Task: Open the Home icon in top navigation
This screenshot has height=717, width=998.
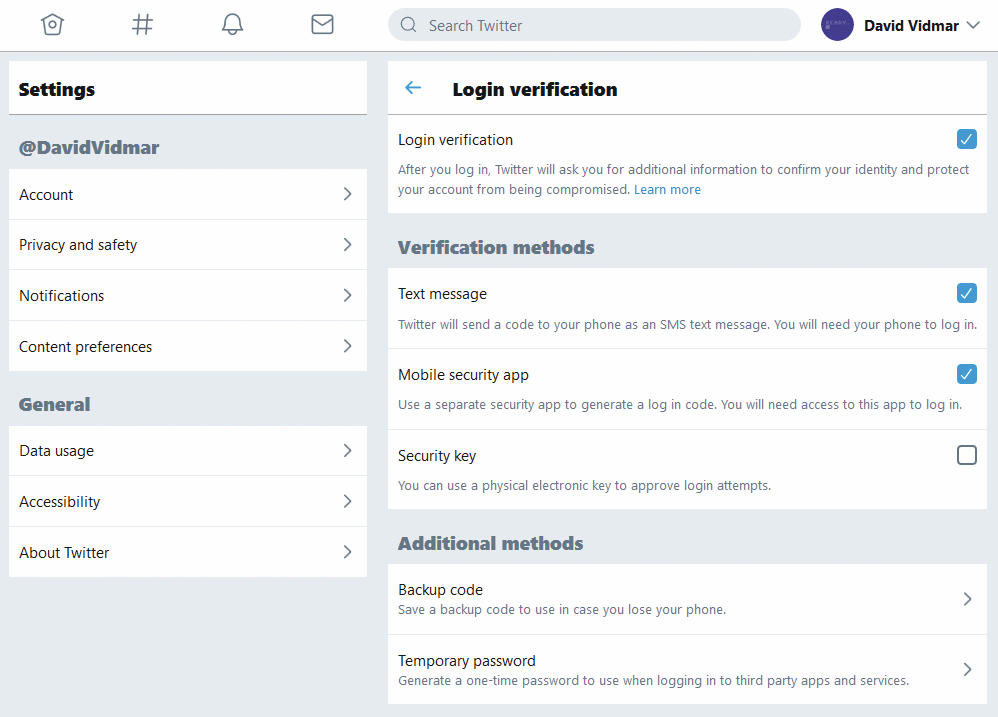Action: coord(52,25)
